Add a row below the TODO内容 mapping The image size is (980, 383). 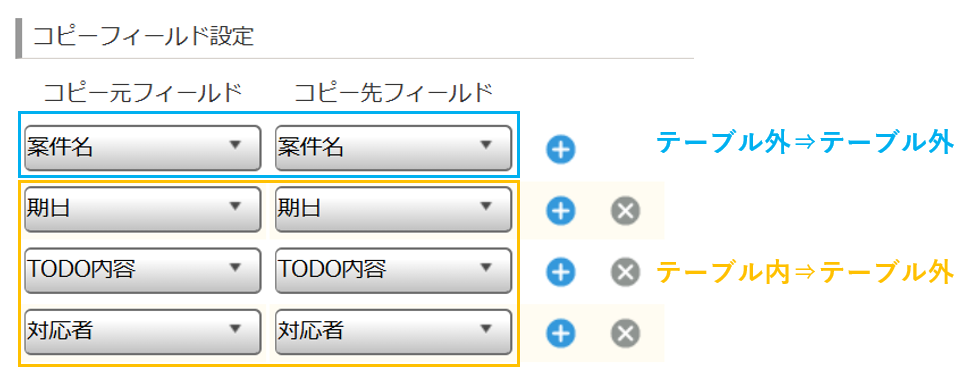(x=561, y=272)
